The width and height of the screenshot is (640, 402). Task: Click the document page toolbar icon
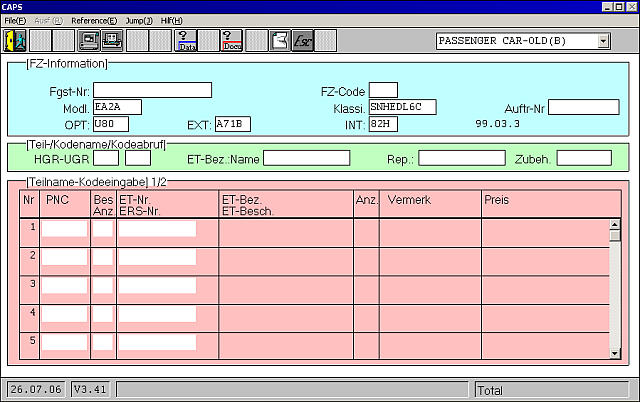281,41
